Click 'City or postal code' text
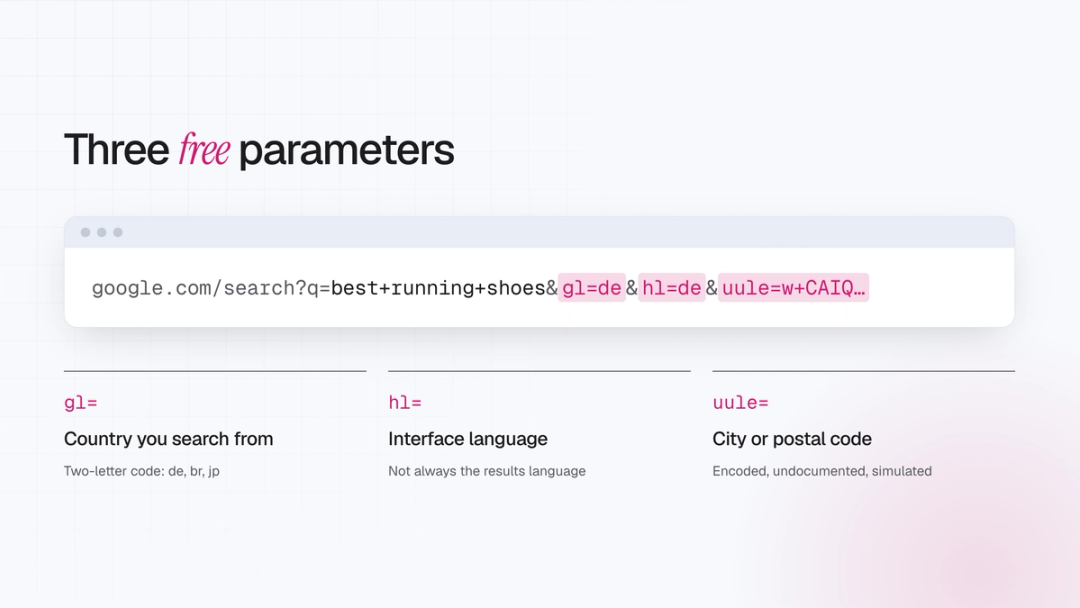Viewport: 1080px width, 608px height. point(792,439)
